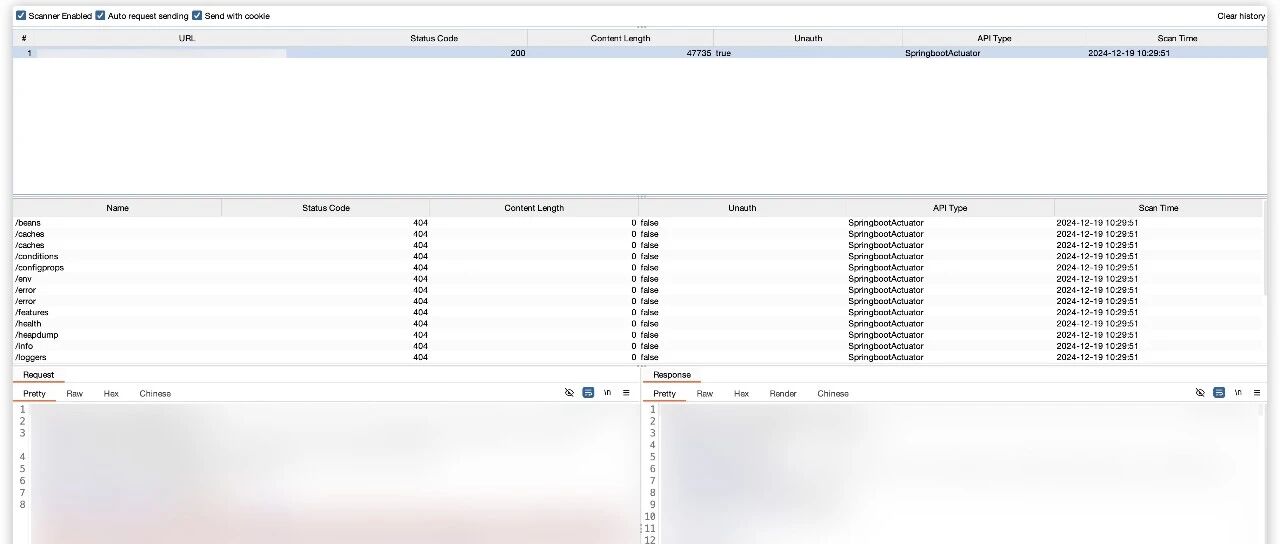Sort endpoint table by Scan Time header
Viewport: 1280px width, 544px height.
tap(1159, 208)
